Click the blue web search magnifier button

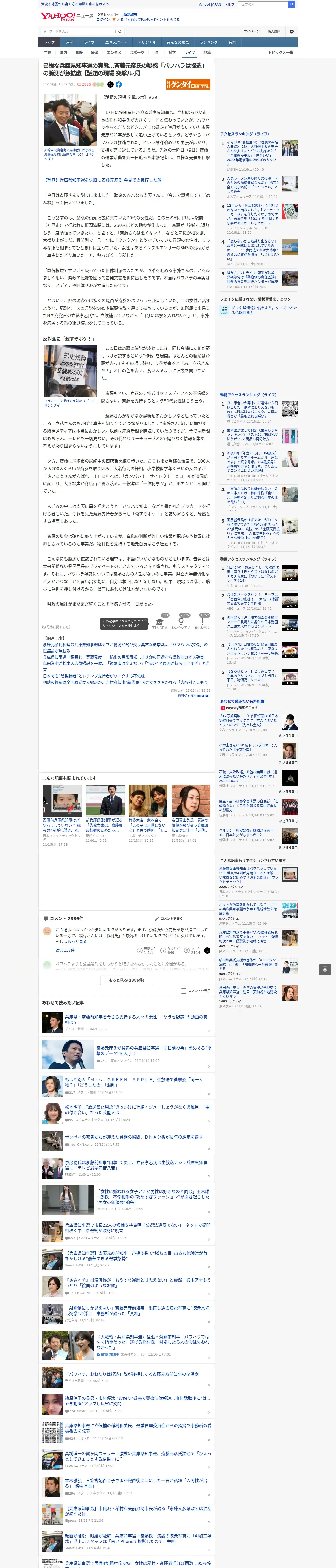point(292,4)
